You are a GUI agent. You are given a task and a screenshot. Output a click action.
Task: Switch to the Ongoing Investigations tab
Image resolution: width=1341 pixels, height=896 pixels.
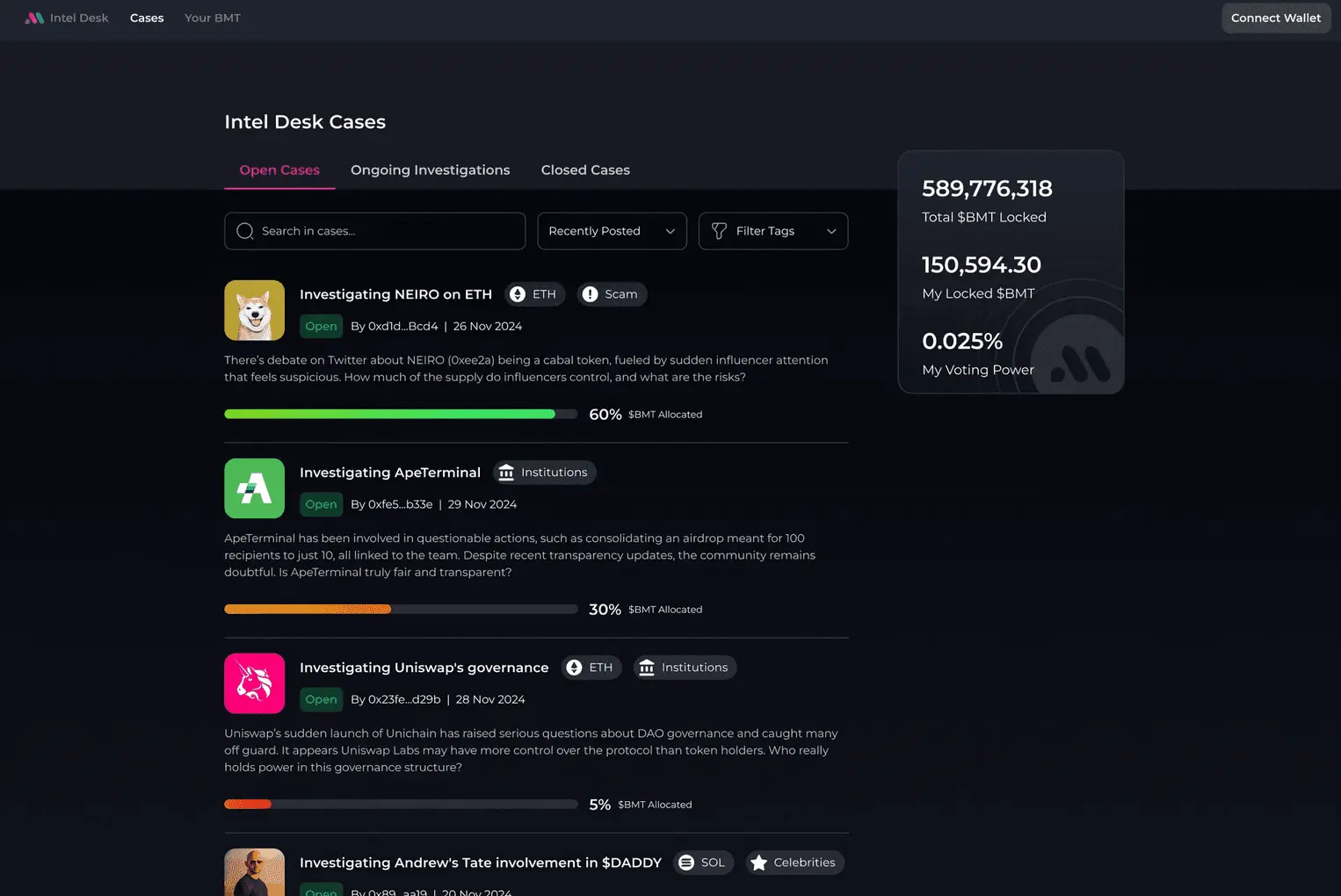click(x=430, y=170)
